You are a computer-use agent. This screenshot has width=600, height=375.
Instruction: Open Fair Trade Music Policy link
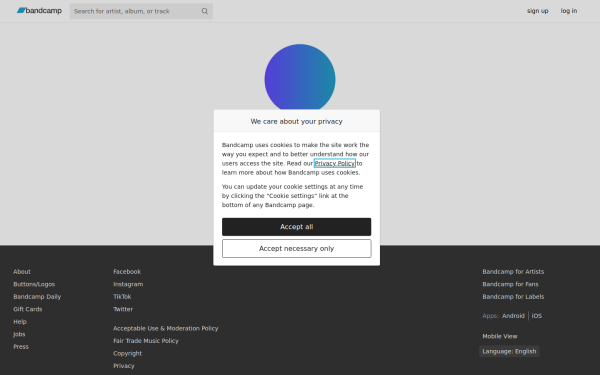[x=146, y=341]
